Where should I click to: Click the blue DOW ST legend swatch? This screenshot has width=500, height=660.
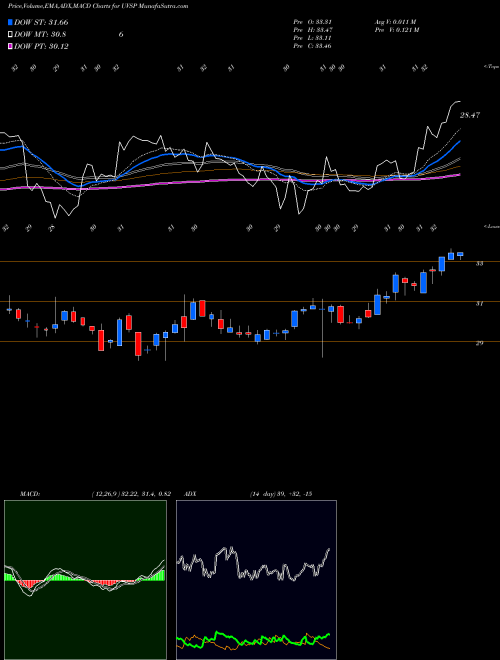(x=10, y=22)
